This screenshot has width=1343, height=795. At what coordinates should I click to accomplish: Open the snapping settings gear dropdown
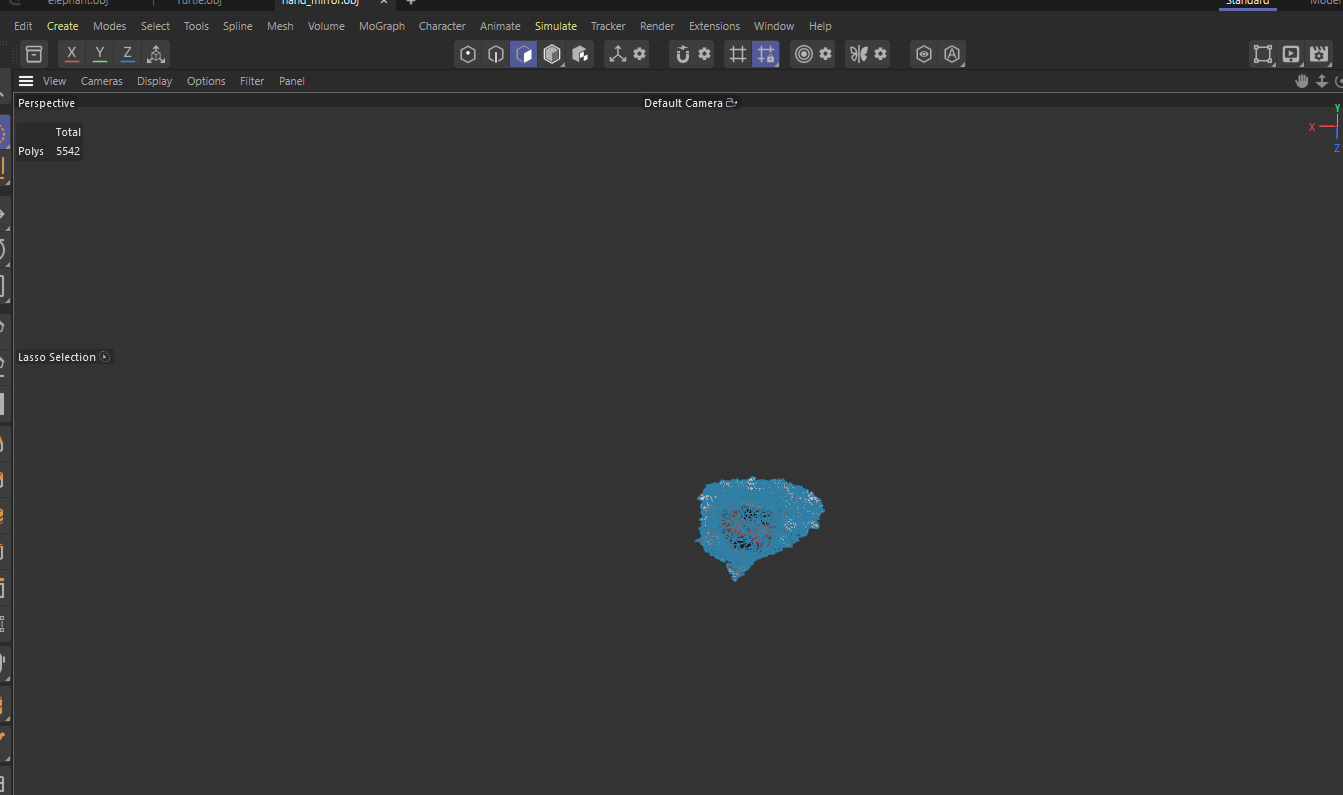pyautogui.click(x=703, y=54)
